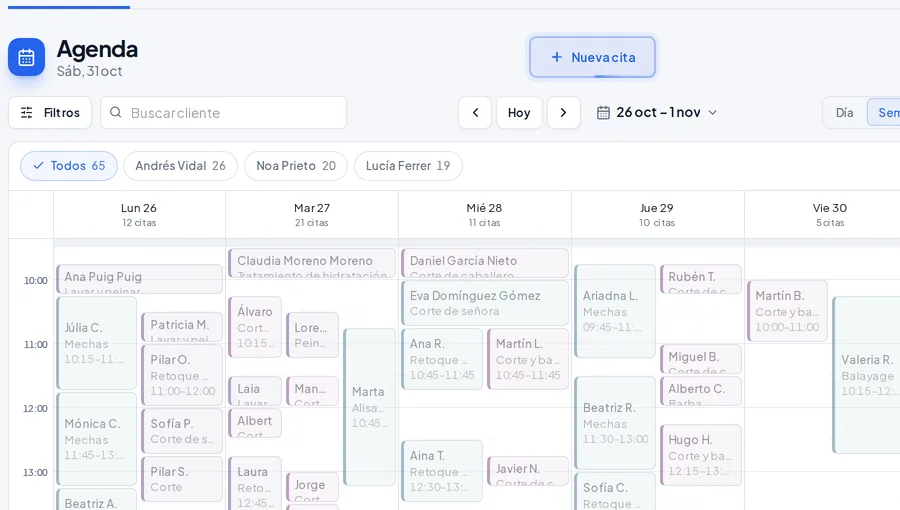Open Marta Alisado appointment
900x510 pixels.
(x=370, y=407)
